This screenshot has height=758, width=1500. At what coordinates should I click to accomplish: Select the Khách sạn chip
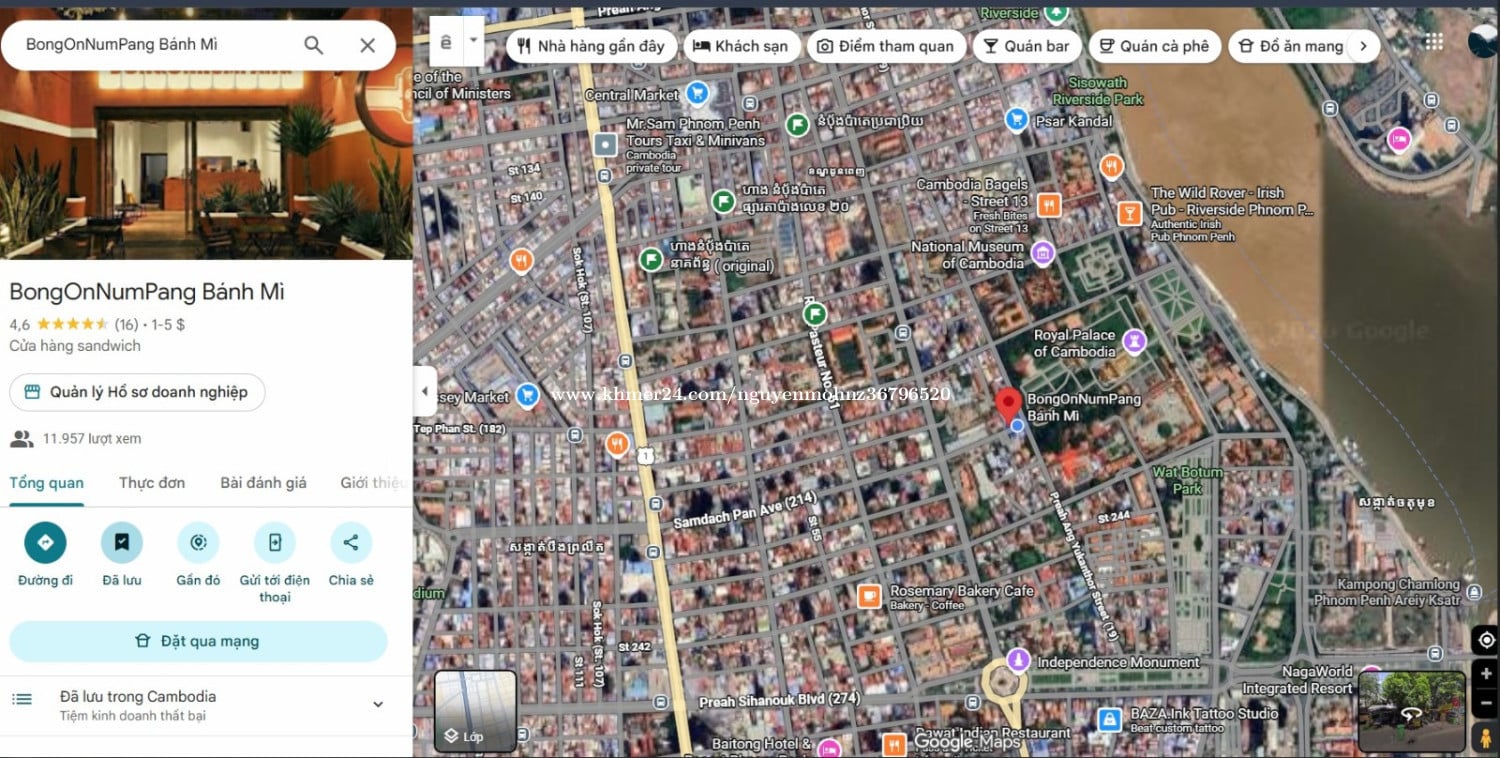coord(740,46)
